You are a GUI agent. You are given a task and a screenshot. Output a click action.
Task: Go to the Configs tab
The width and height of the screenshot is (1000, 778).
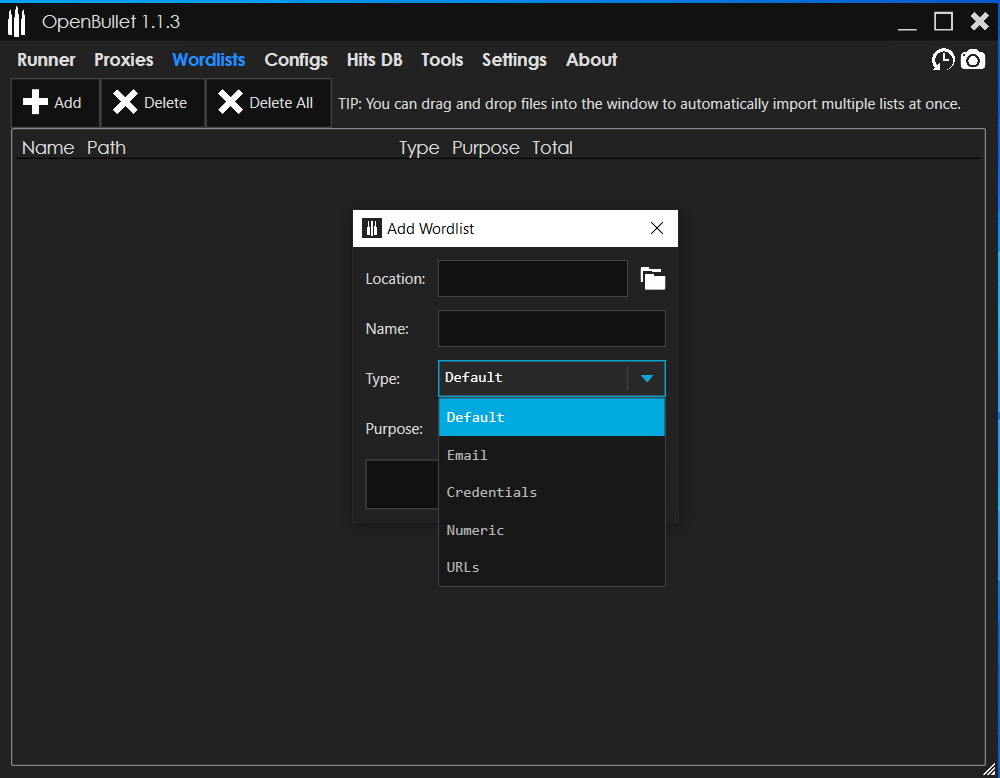coord(296,60)
